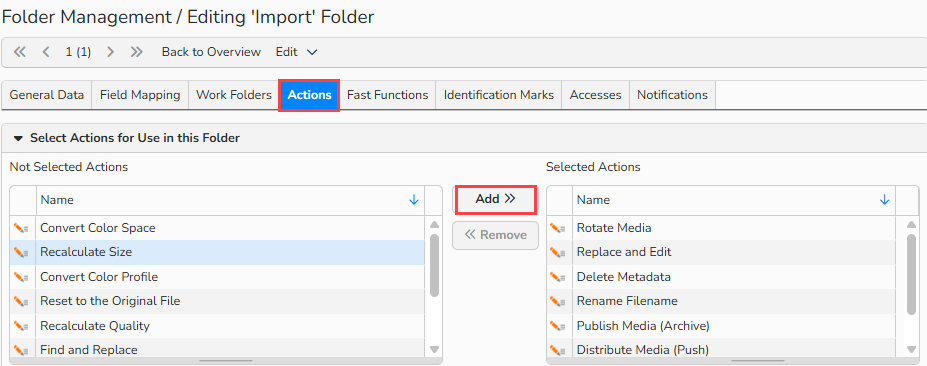Go to first record double-chevron
This screenshot has height=366, width=927.
(20, 52)
